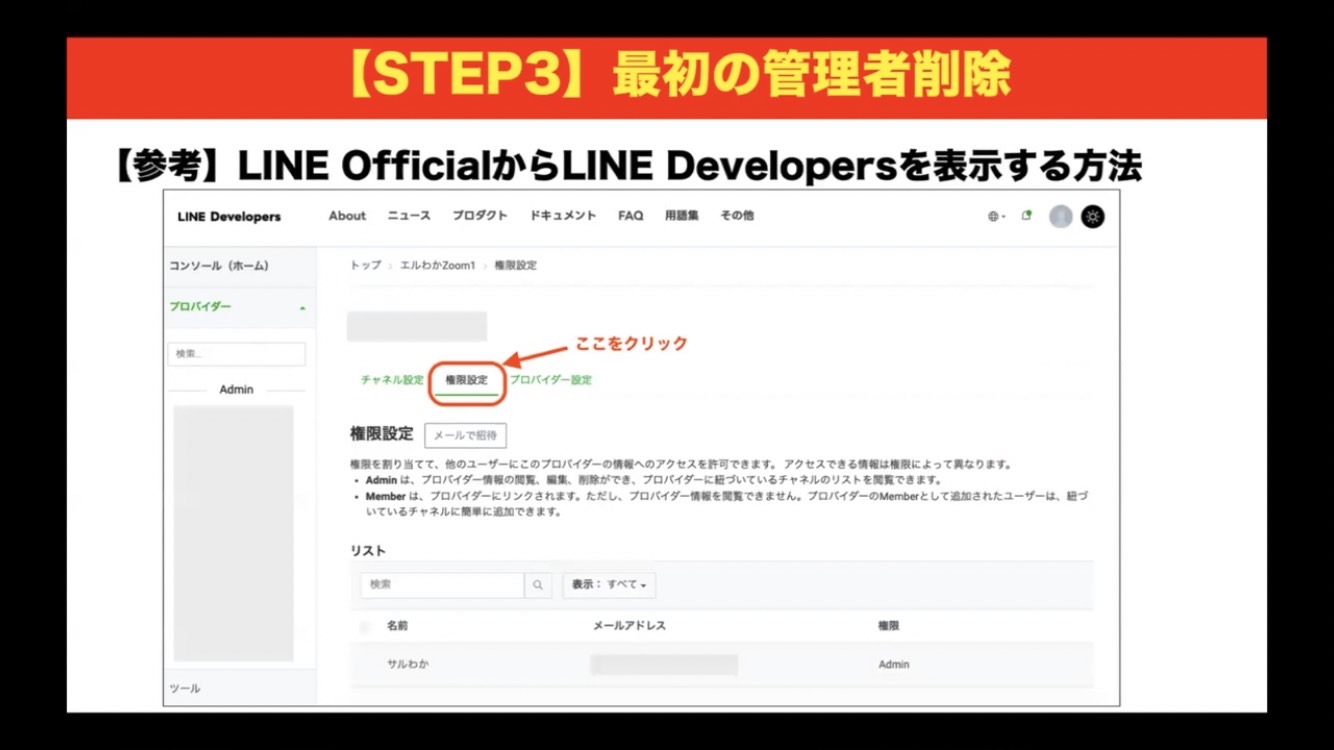Open the 表示：すべて filter dropdown
Viewport: 1334px width, 750px height.
(x=609, y=585)
